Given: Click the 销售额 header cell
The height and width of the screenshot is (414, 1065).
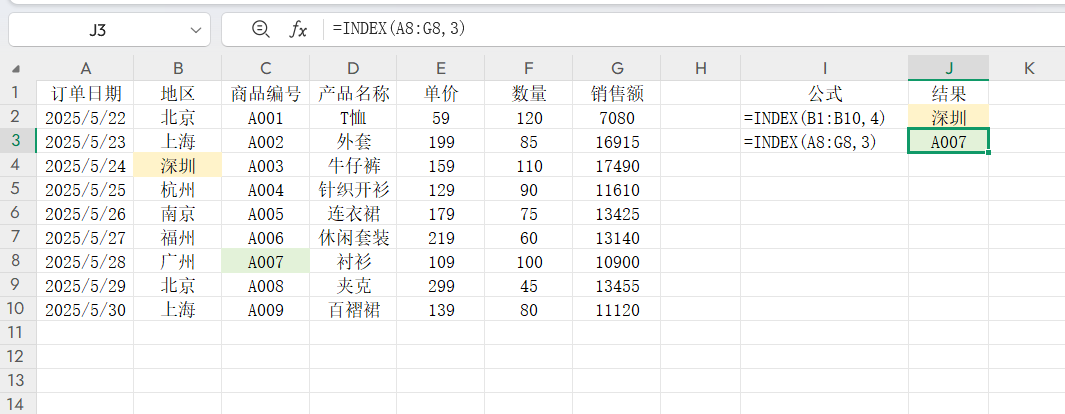Looking at the screenshot, I should [617, 93].
